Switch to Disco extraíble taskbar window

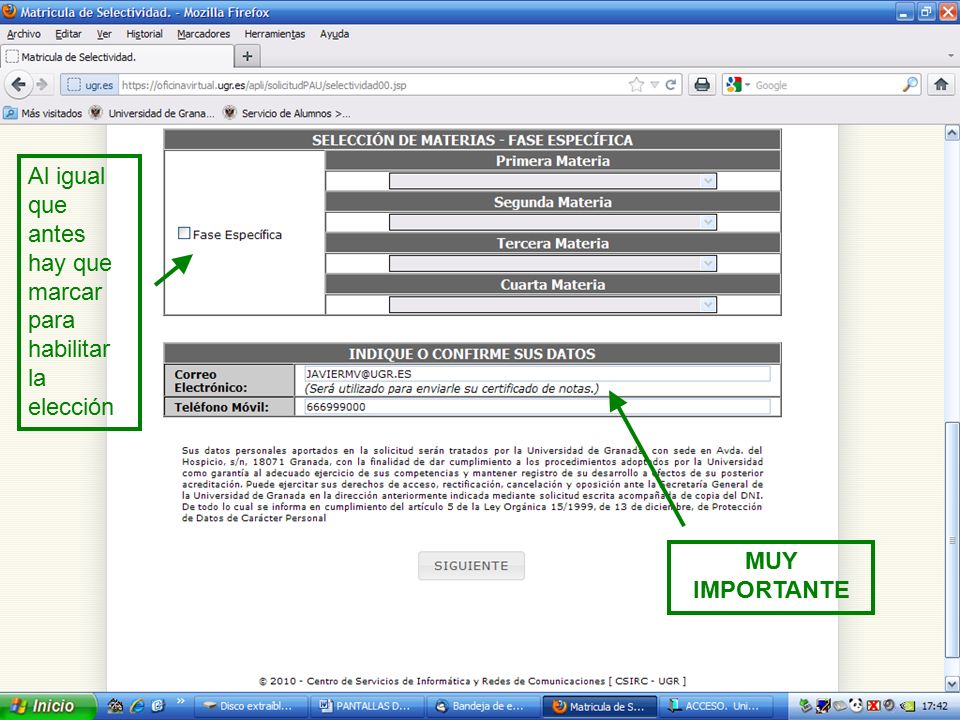252,706
